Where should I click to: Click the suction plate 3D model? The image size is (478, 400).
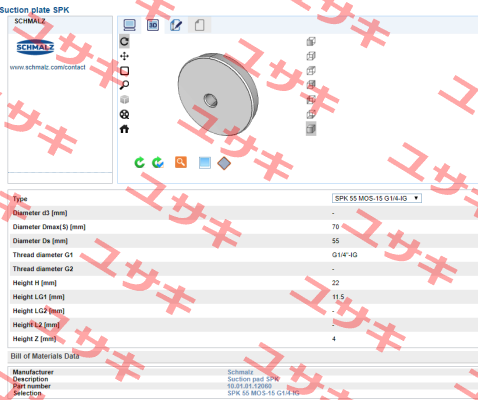tap(218, 94)
